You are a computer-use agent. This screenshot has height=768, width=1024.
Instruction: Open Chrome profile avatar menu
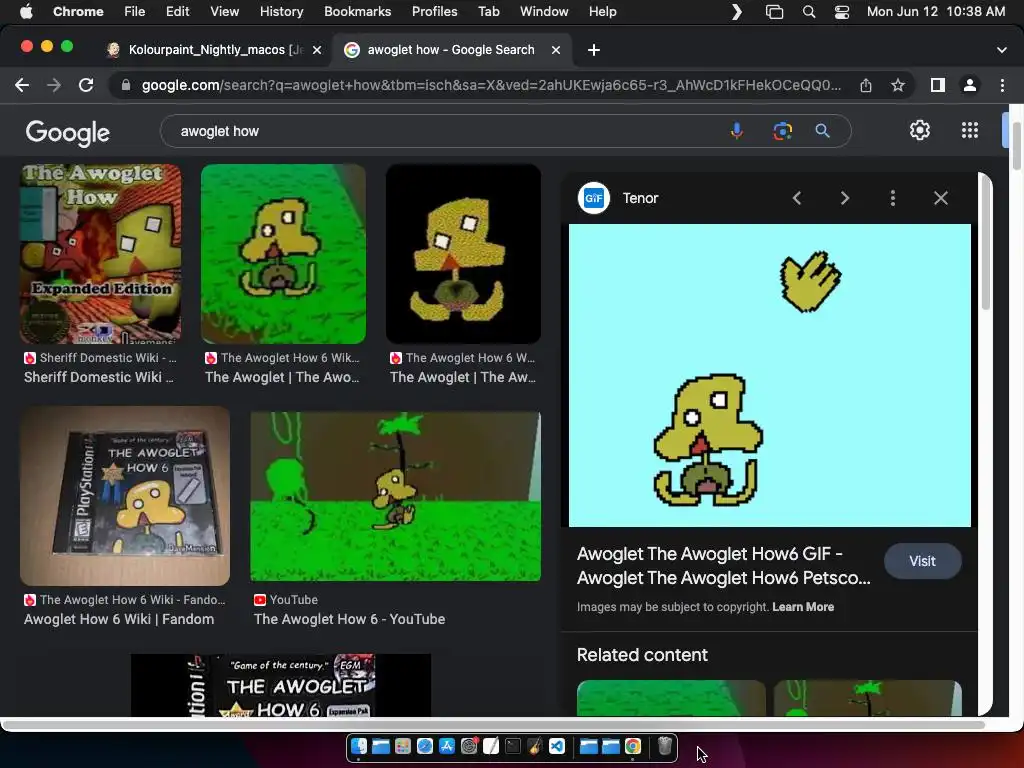pos(970,85)
